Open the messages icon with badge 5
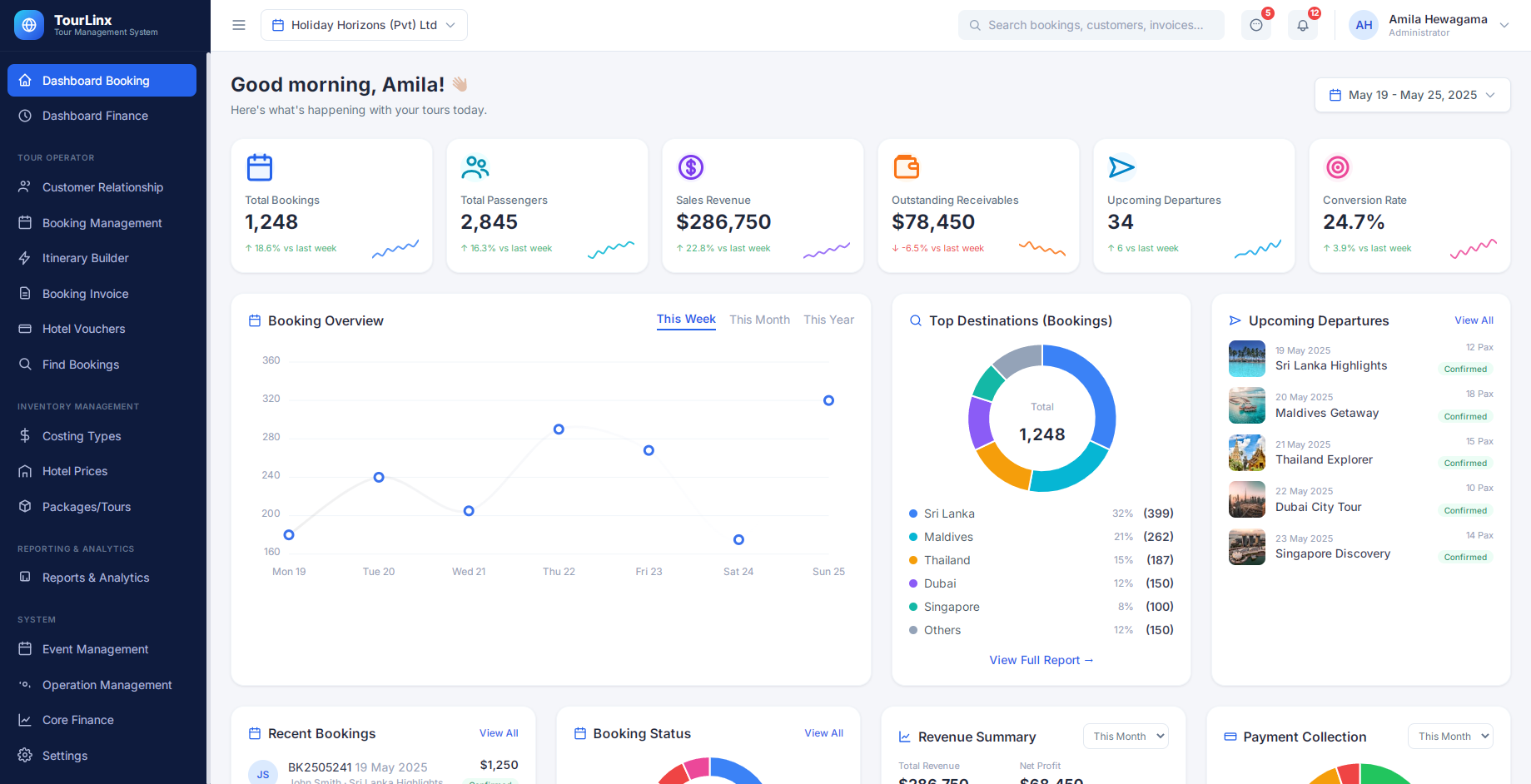 (x=1256, y=25)
